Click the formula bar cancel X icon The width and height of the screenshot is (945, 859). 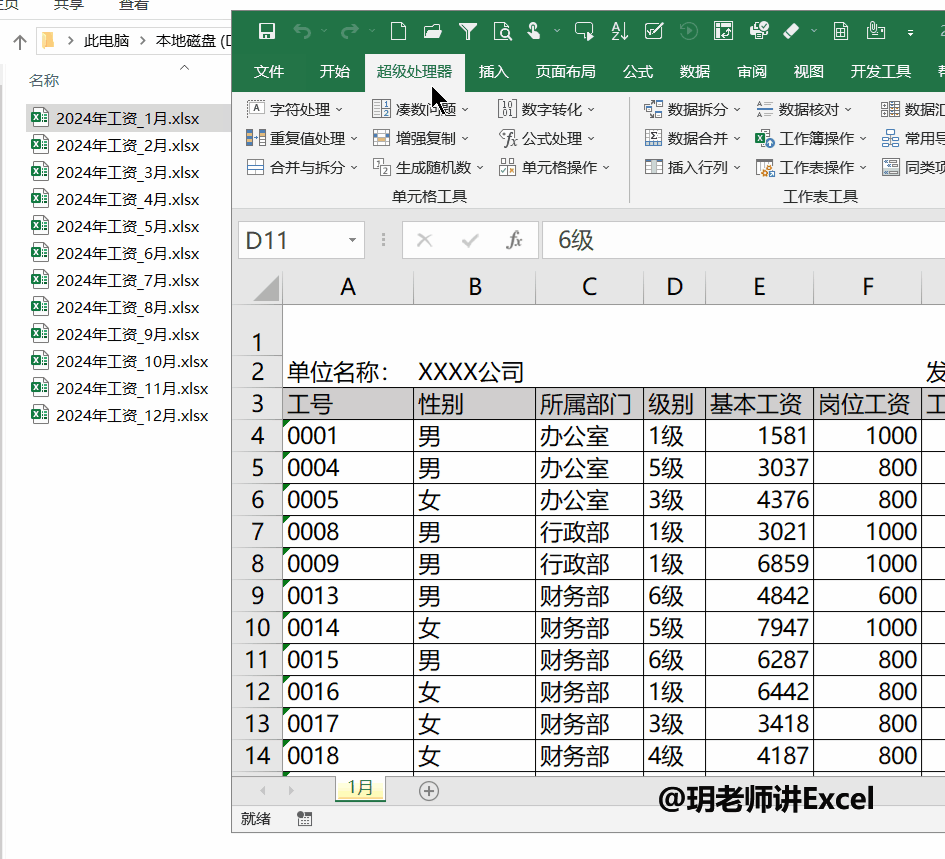[424, 241]
